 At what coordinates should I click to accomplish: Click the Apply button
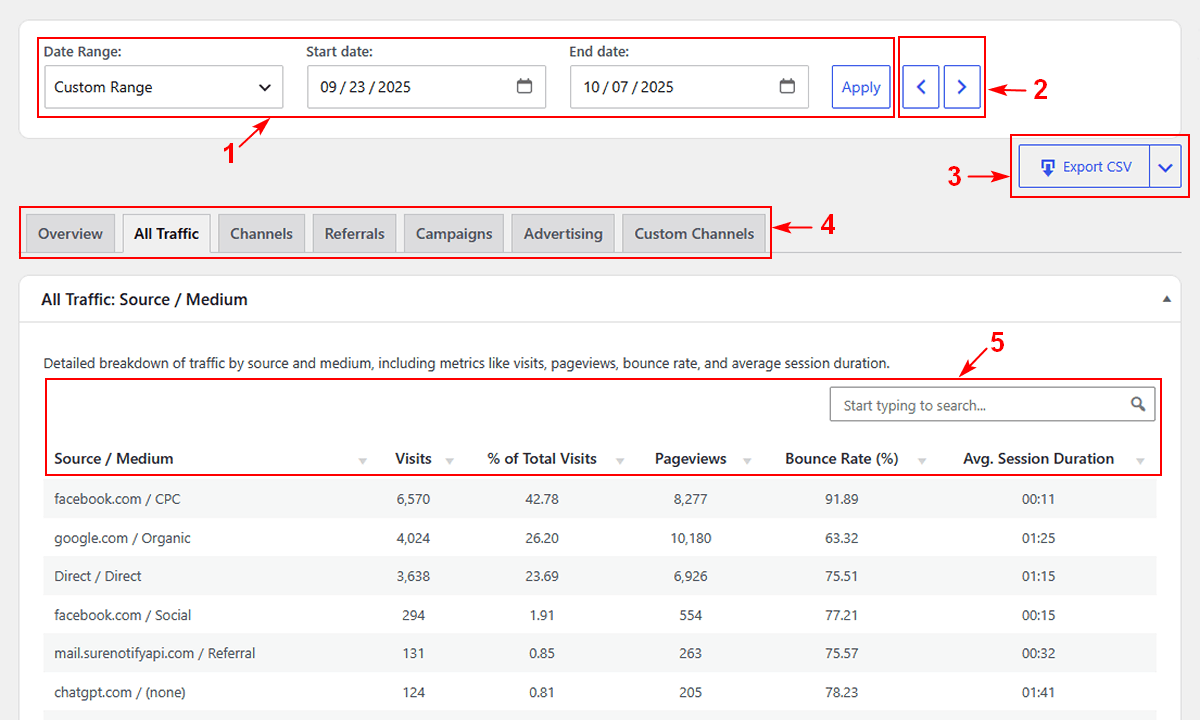pyautogui.click(x=861, y=87)
